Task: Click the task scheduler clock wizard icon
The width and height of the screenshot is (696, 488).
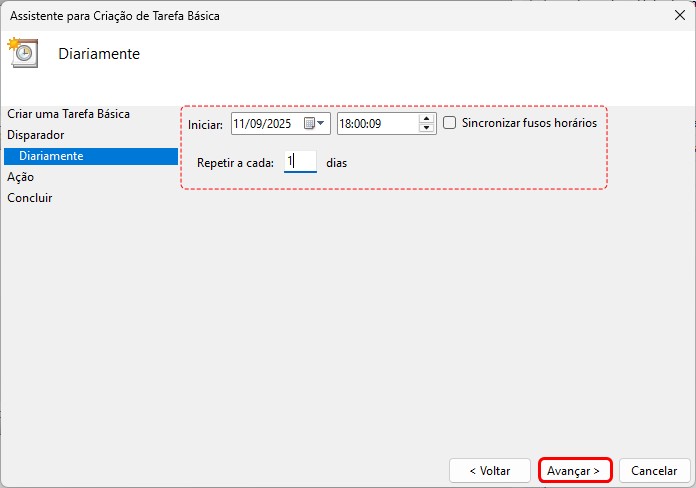Action: pos(22,53)
